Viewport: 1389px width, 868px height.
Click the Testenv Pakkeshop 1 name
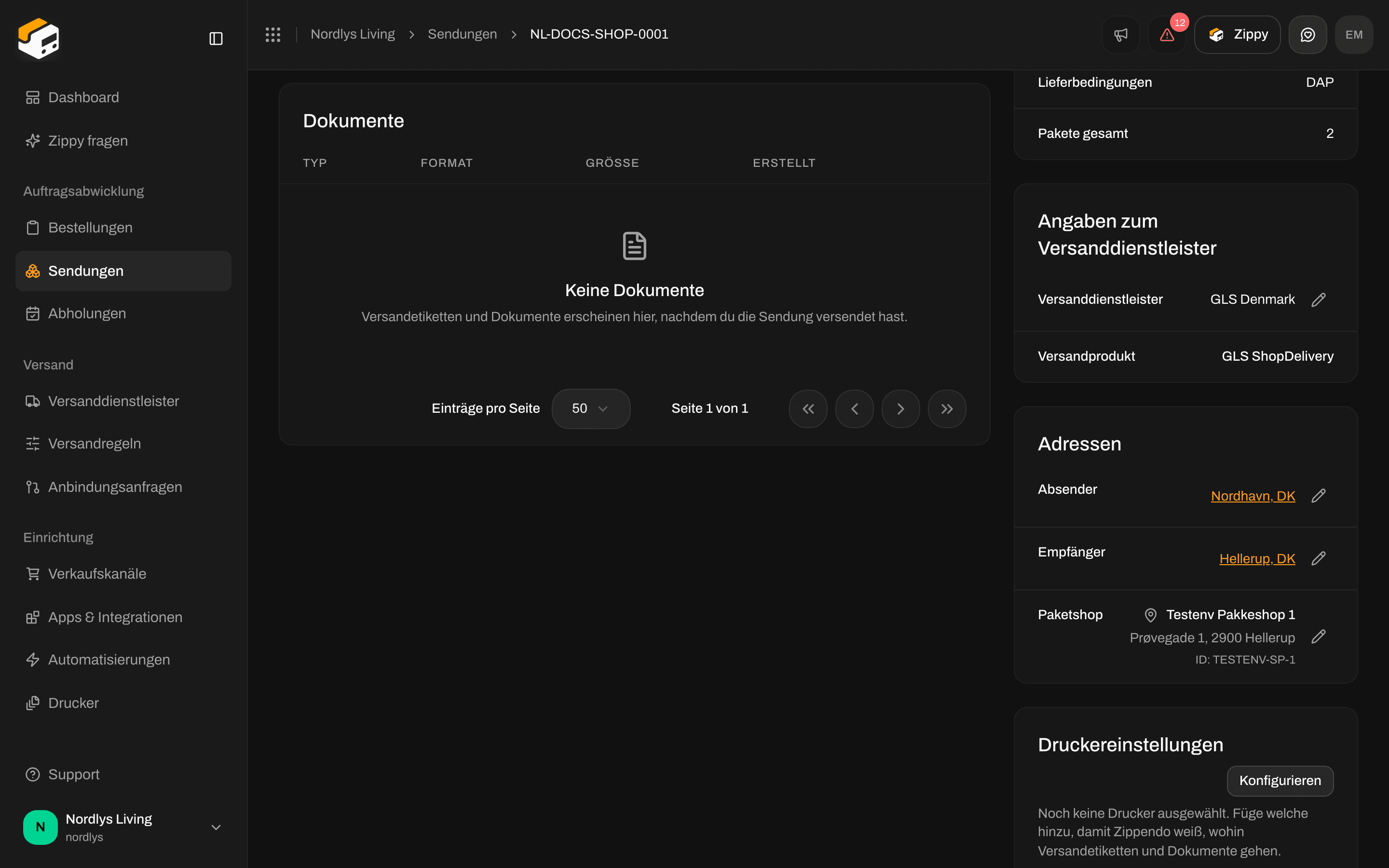pos(1231,615)
